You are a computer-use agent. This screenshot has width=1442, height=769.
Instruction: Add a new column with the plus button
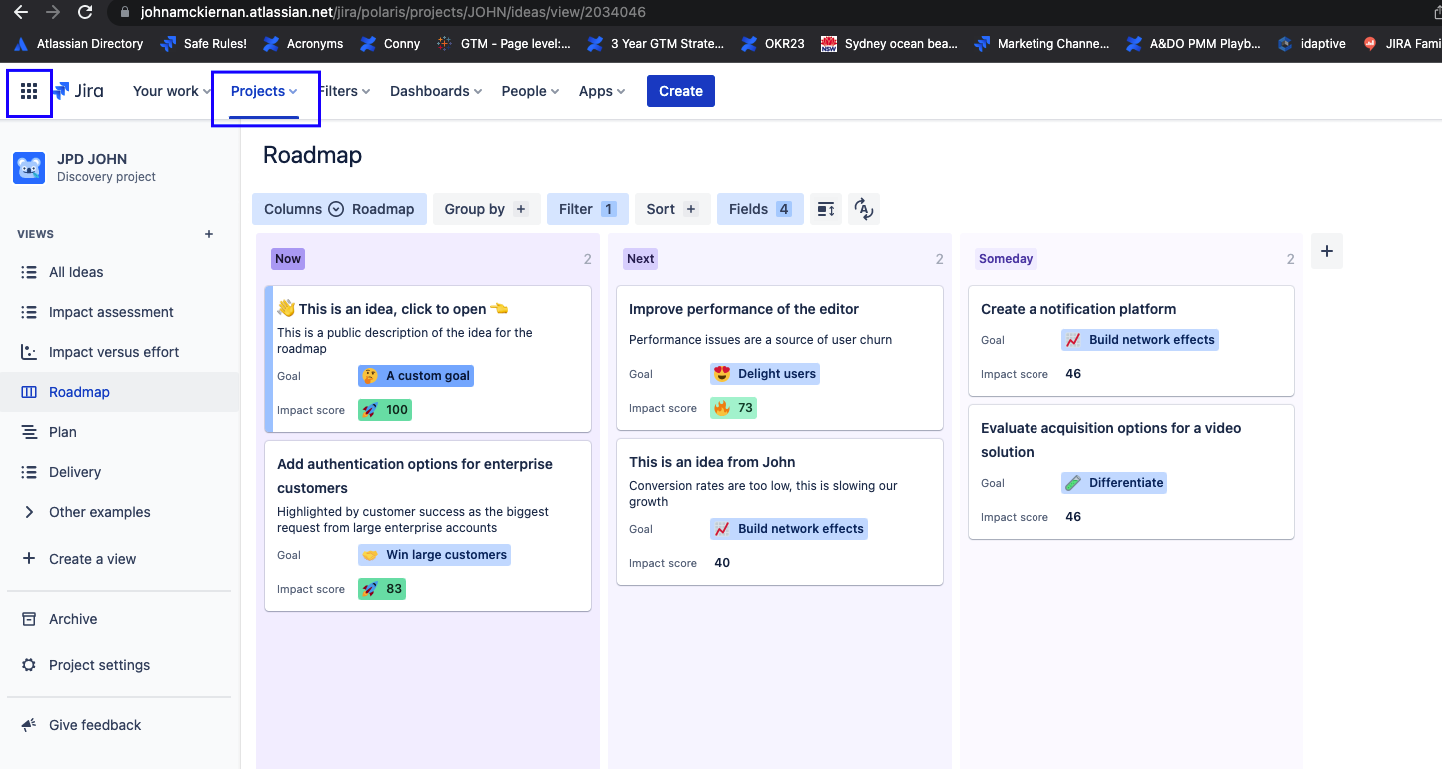(x=1327, y=251)
